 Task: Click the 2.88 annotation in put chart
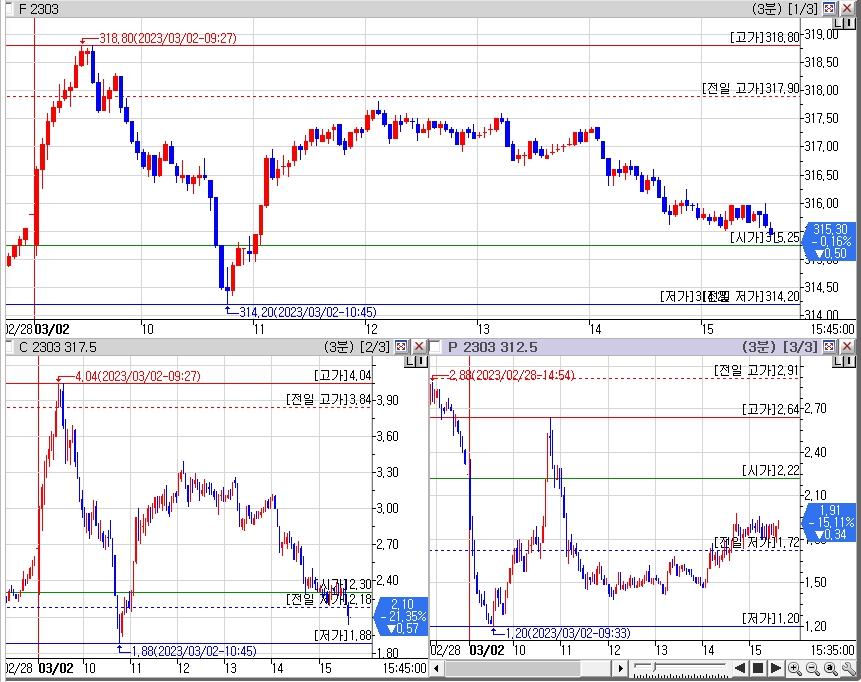[512, 375]
